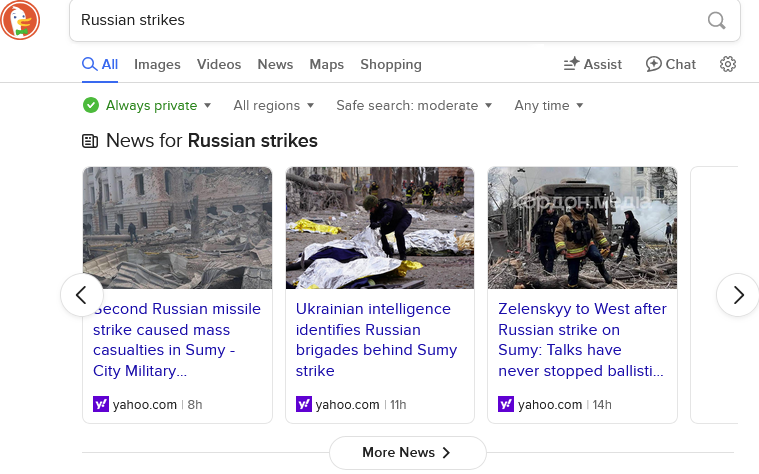The image size is (759, 474).
Task: Click Yahoo icon on the 11h article
Action: [x=304, y=404]
